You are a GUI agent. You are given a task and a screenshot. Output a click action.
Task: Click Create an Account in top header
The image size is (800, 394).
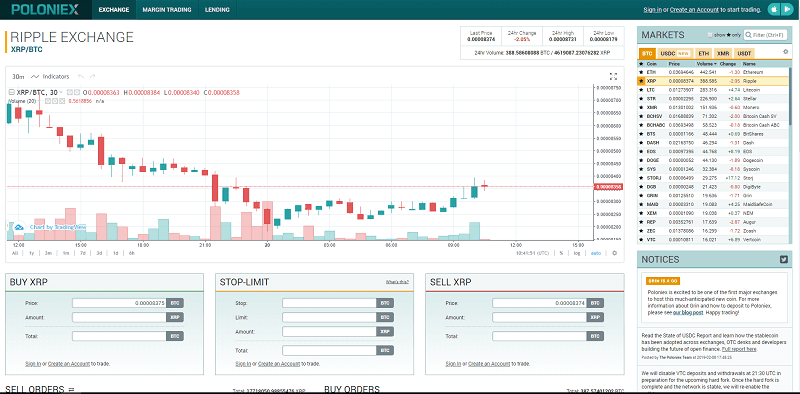(694, 10)
